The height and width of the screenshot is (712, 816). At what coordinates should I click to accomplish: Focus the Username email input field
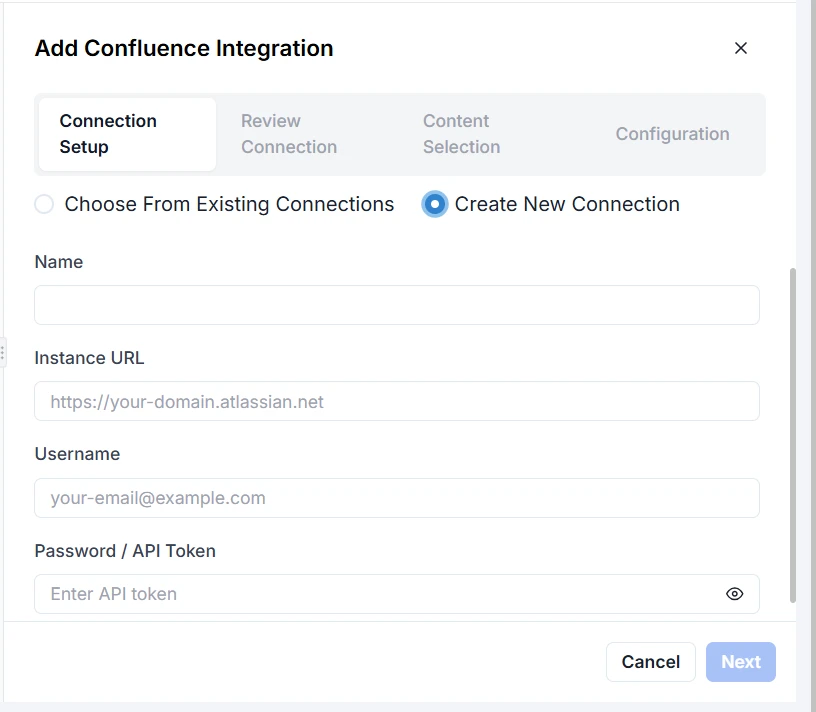pyautogui.click(x=397, y=498)
